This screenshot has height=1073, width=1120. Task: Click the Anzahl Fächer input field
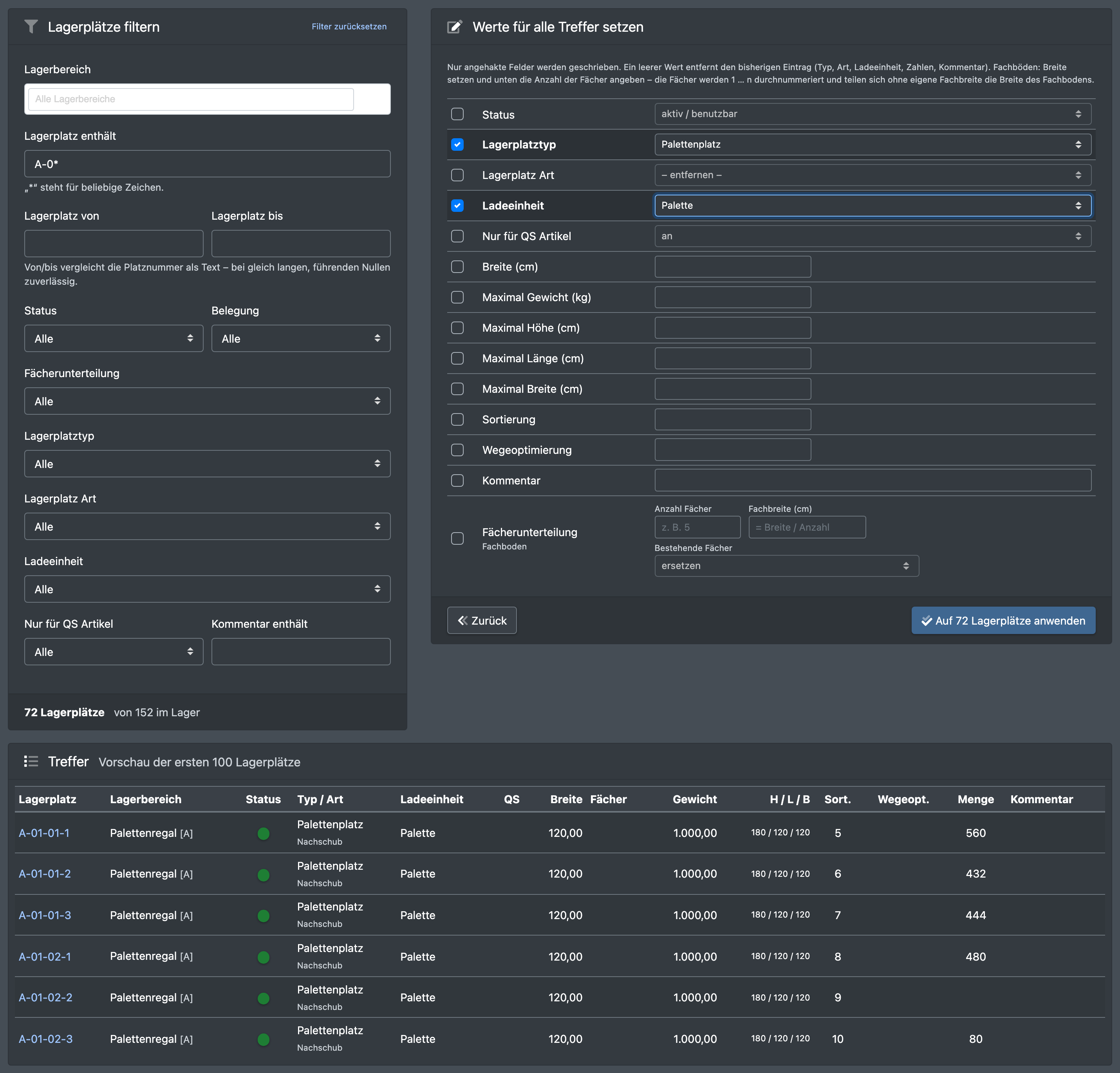(697, 527)
